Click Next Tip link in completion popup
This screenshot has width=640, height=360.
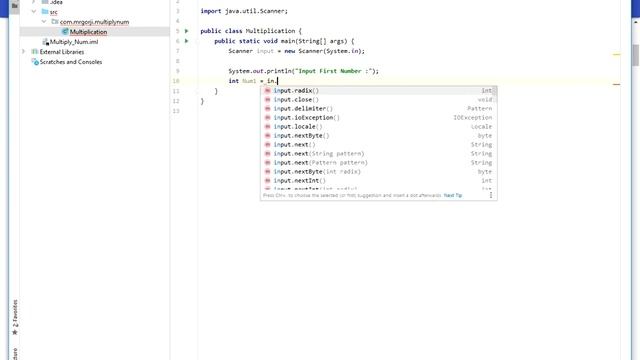coord(453,196)
